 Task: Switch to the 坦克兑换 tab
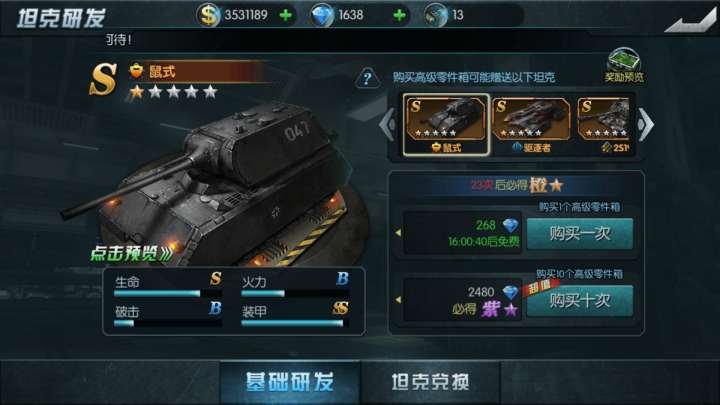tap(430, 382)
